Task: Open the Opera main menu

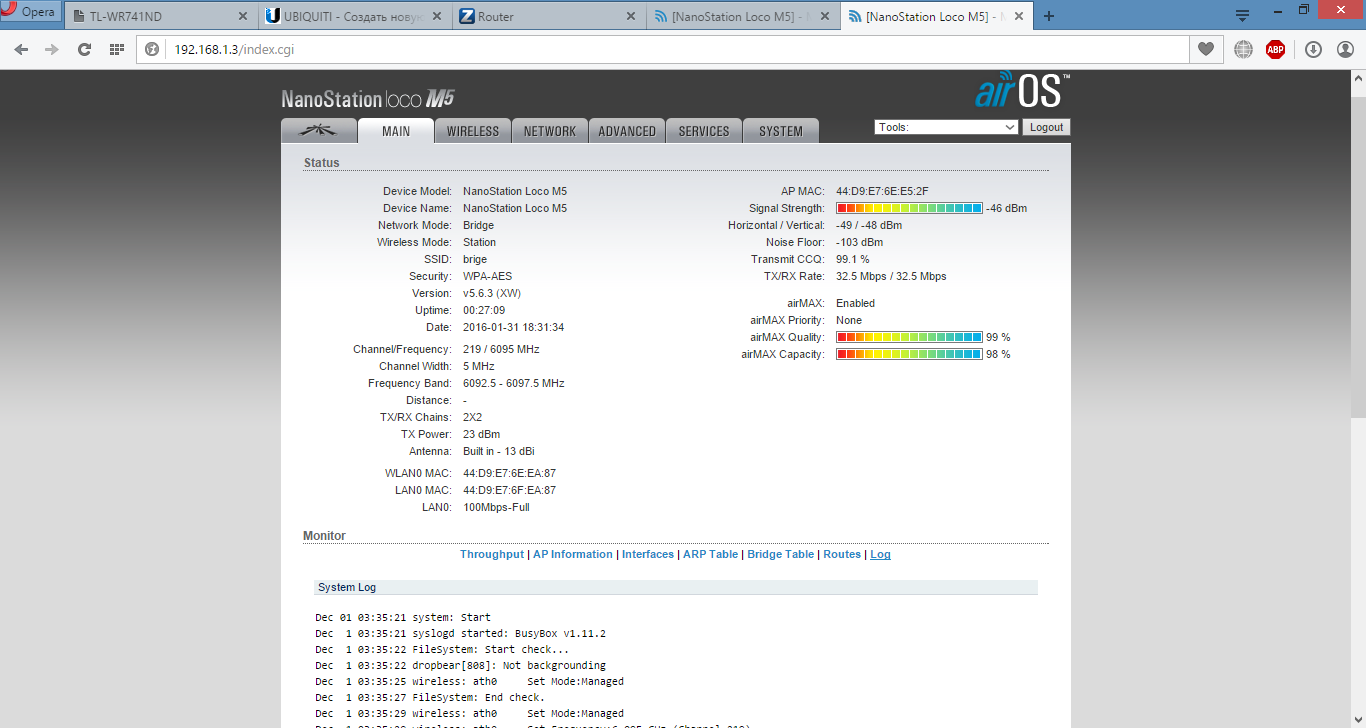Action: point(30,12)
